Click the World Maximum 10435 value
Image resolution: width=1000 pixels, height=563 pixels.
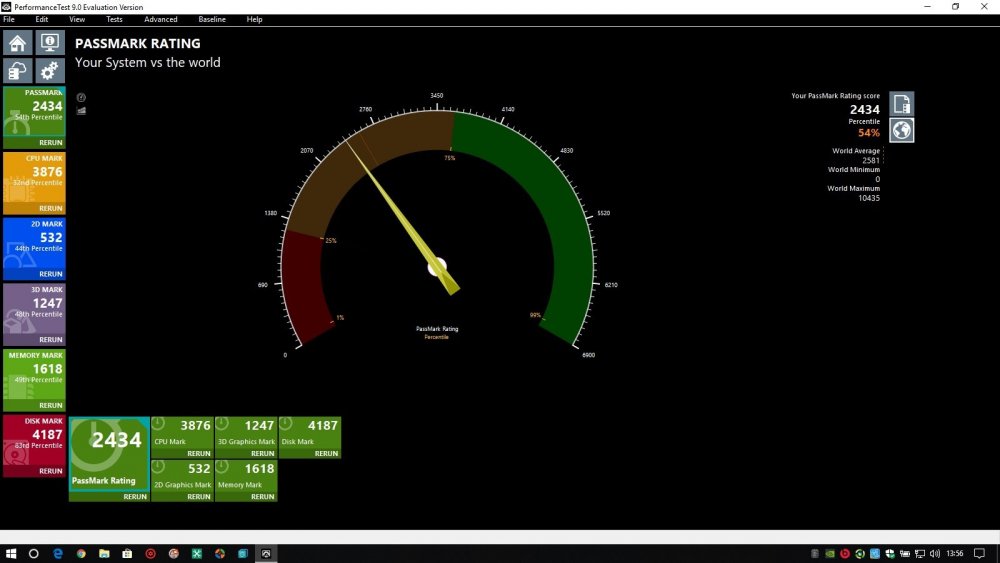[x=869, y=198]
